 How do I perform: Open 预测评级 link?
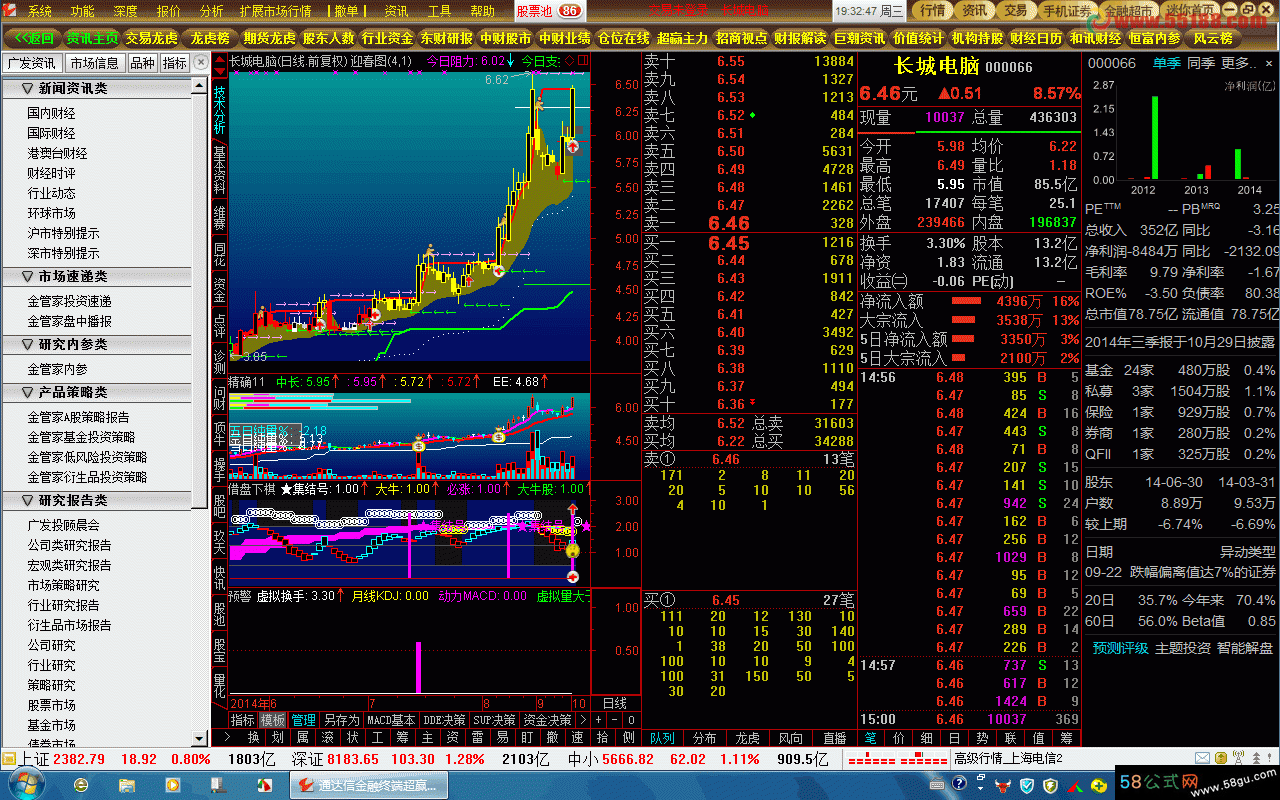coord(1120,648)
